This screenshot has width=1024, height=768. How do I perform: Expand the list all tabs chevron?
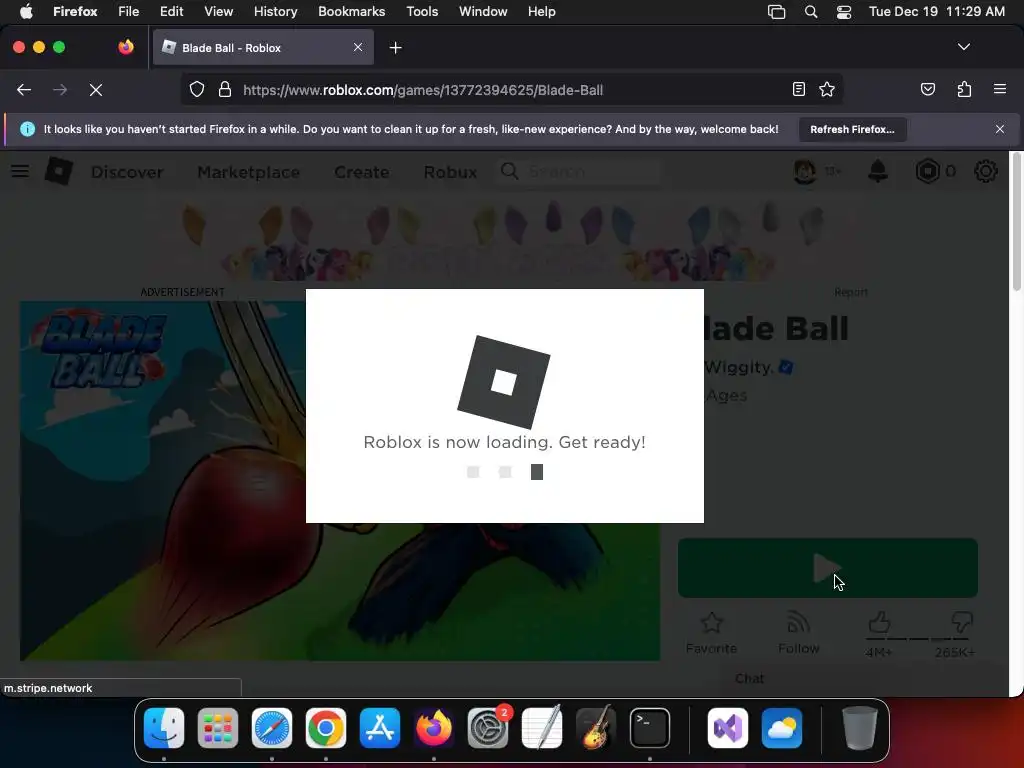click(963, 47)
